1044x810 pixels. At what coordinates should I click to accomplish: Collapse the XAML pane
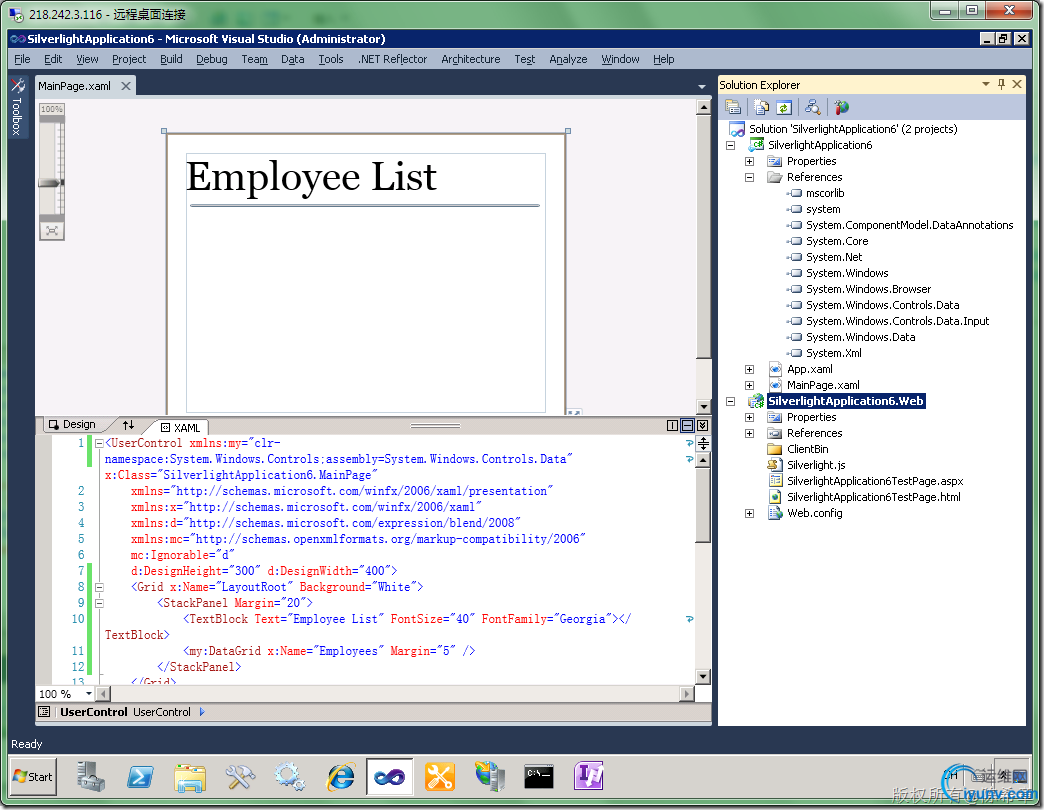tap(702, 426)
